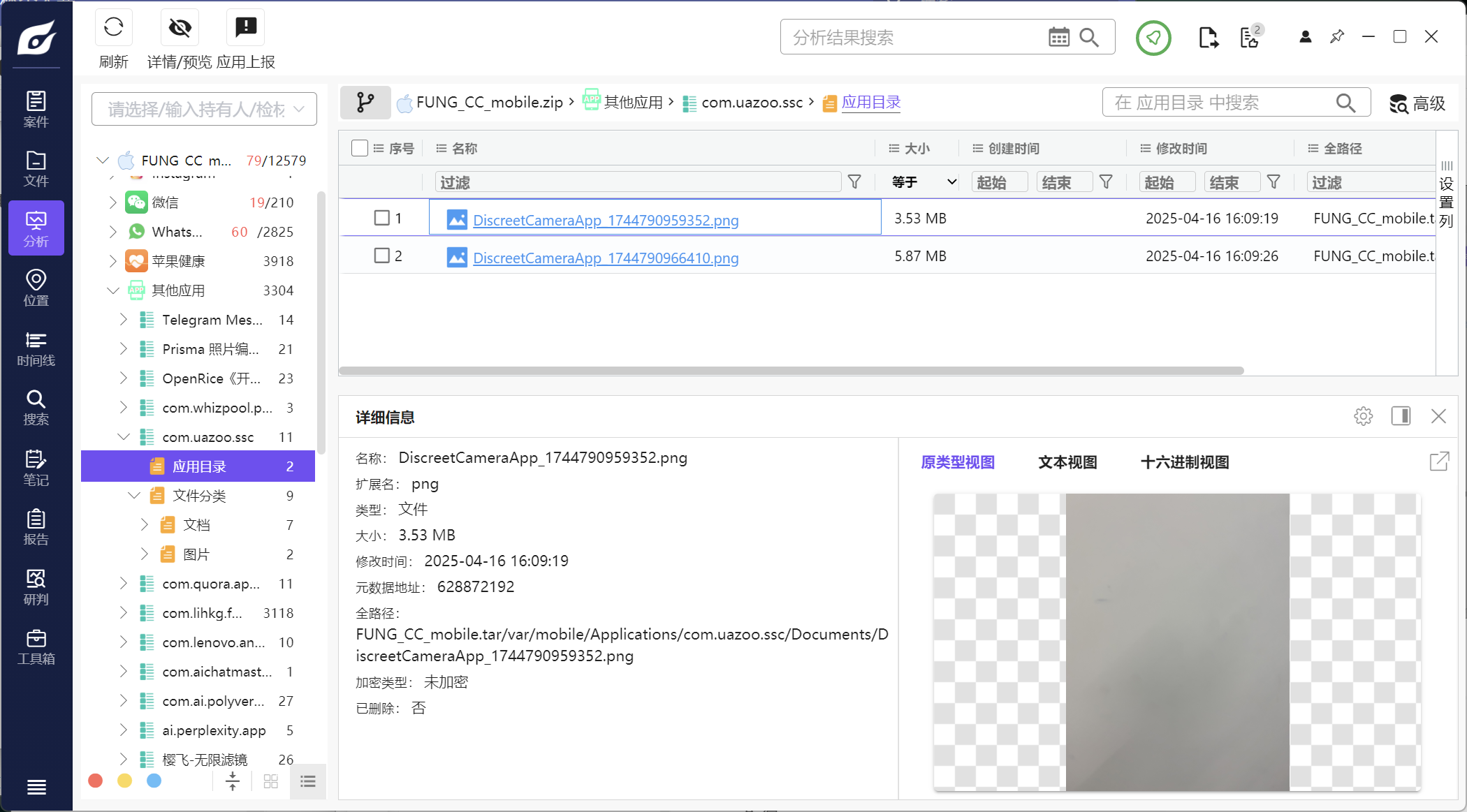This screenshot has height=812, width=1467.
Task: Open the 等于 size filter dropdown
Action: click(x=924, y=182)
